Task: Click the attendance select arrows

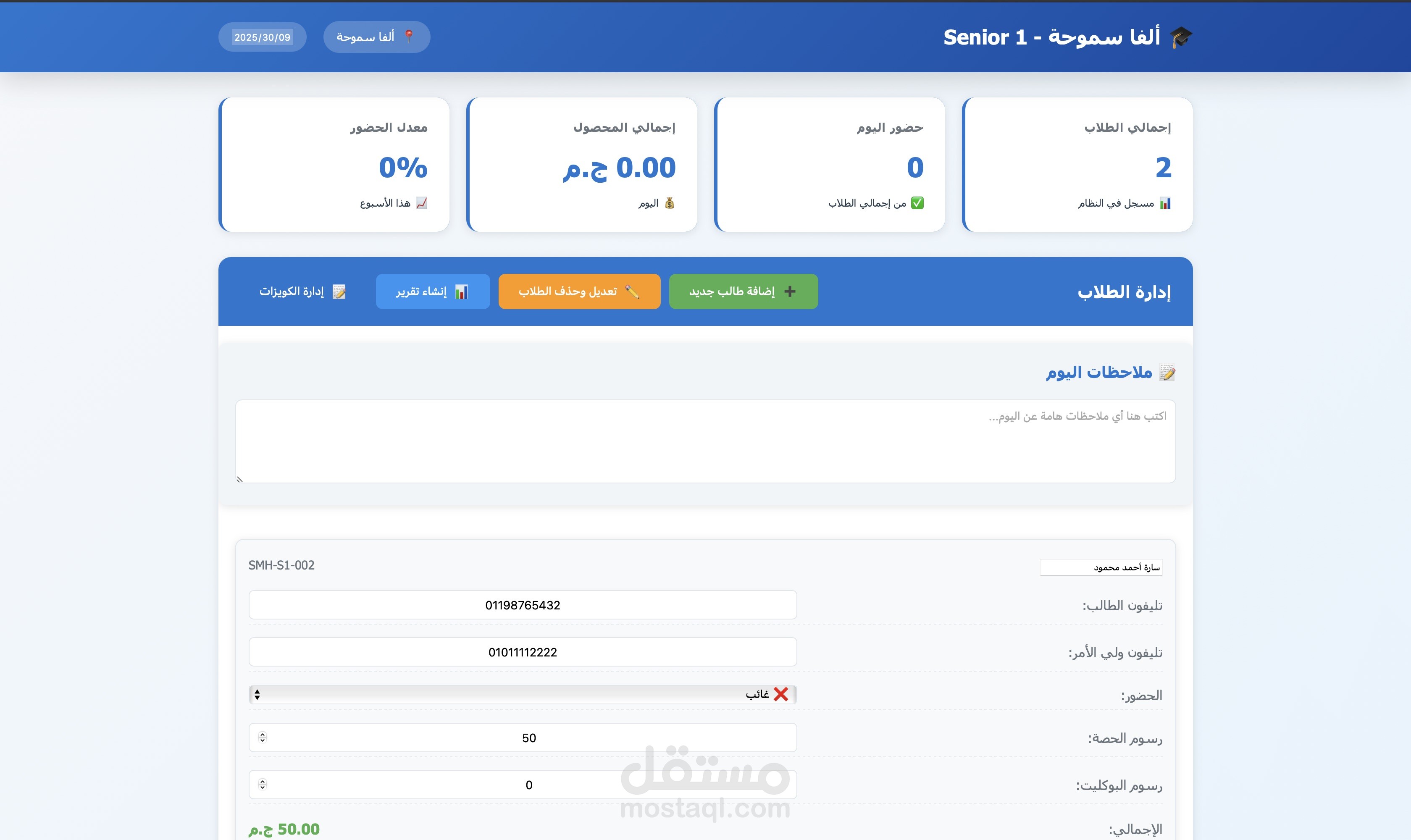Action: click(x=258, y=695)
